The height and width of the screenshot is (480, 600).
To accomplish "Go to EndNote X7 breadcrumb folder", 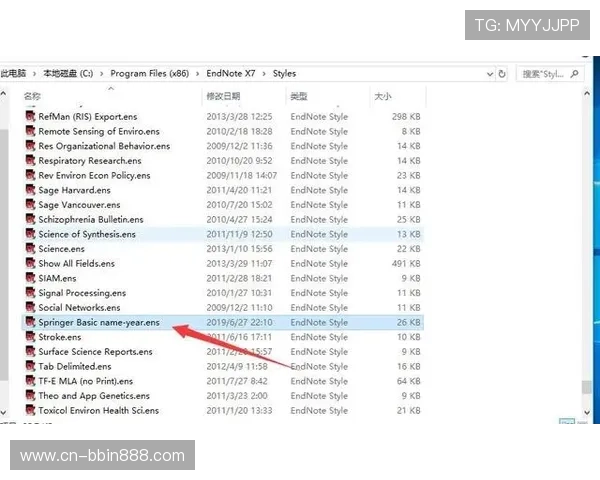I will [x=231, y=73].
